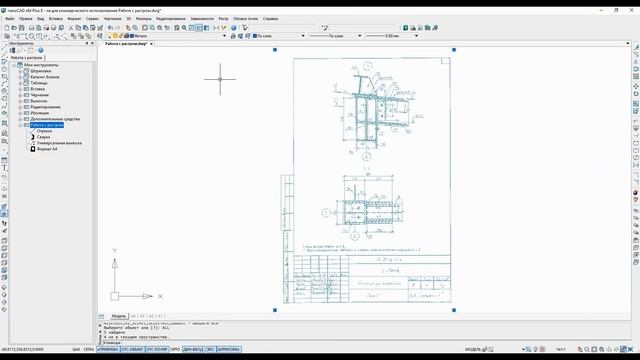
Task: Click the Cut scissors icon
Action: pos(71,28)
